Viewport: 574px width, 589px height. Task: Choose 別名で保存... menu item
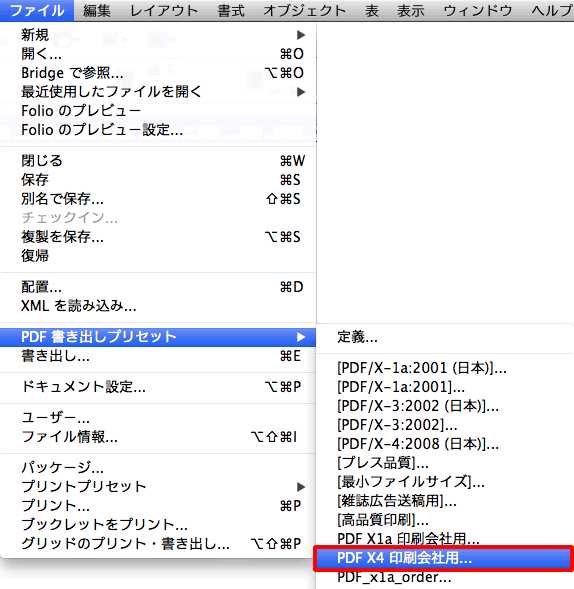pos(158,199)
